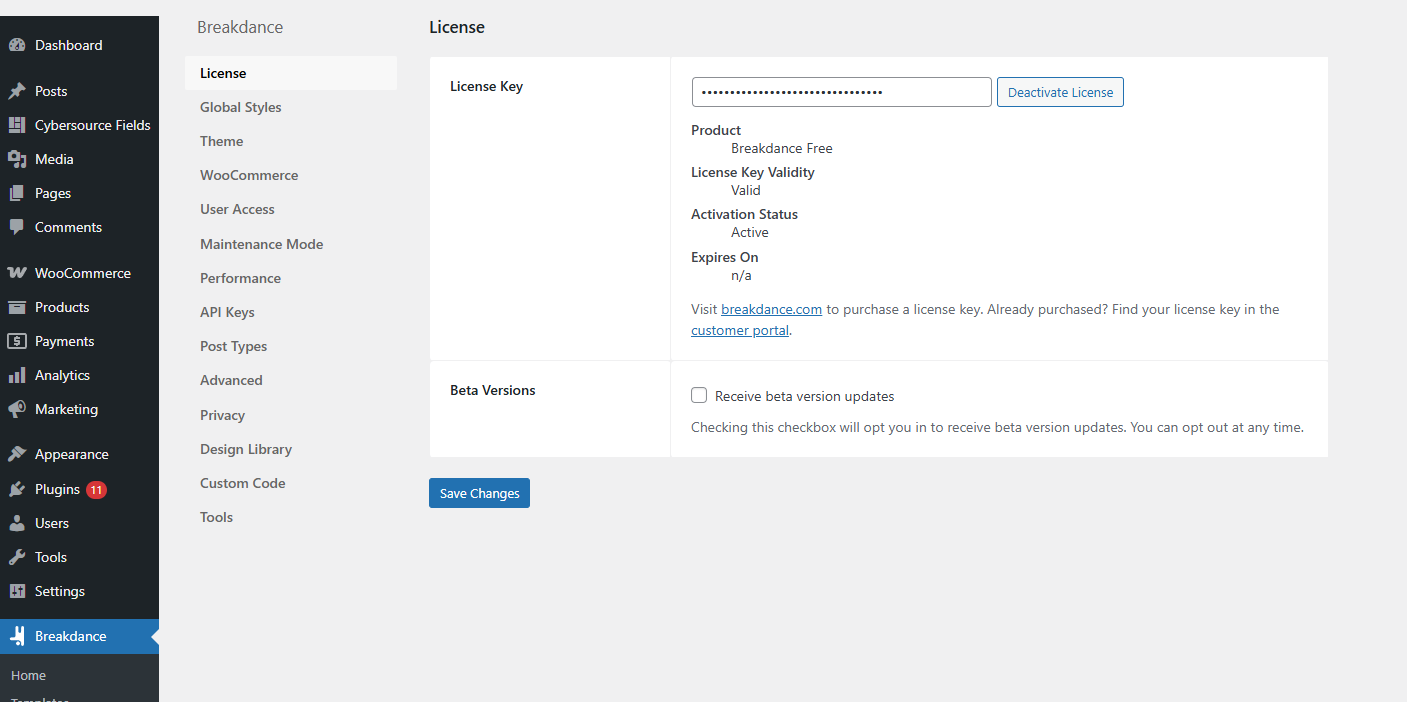Click the WooCommerce logo icon

pos(17,273)
